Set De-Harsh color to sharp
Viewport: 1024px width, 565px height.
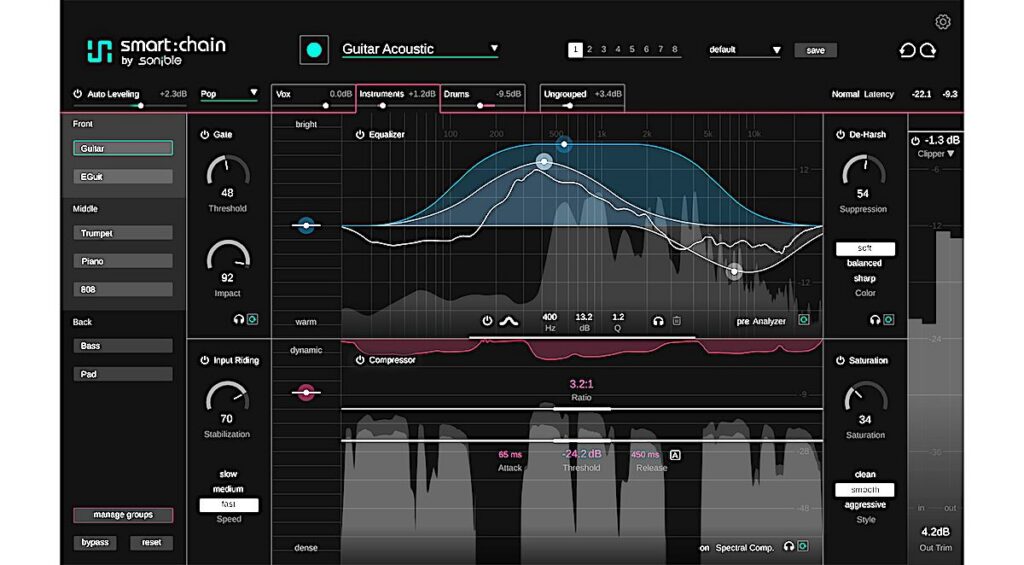pyautogui.click(x=865, y=278)
